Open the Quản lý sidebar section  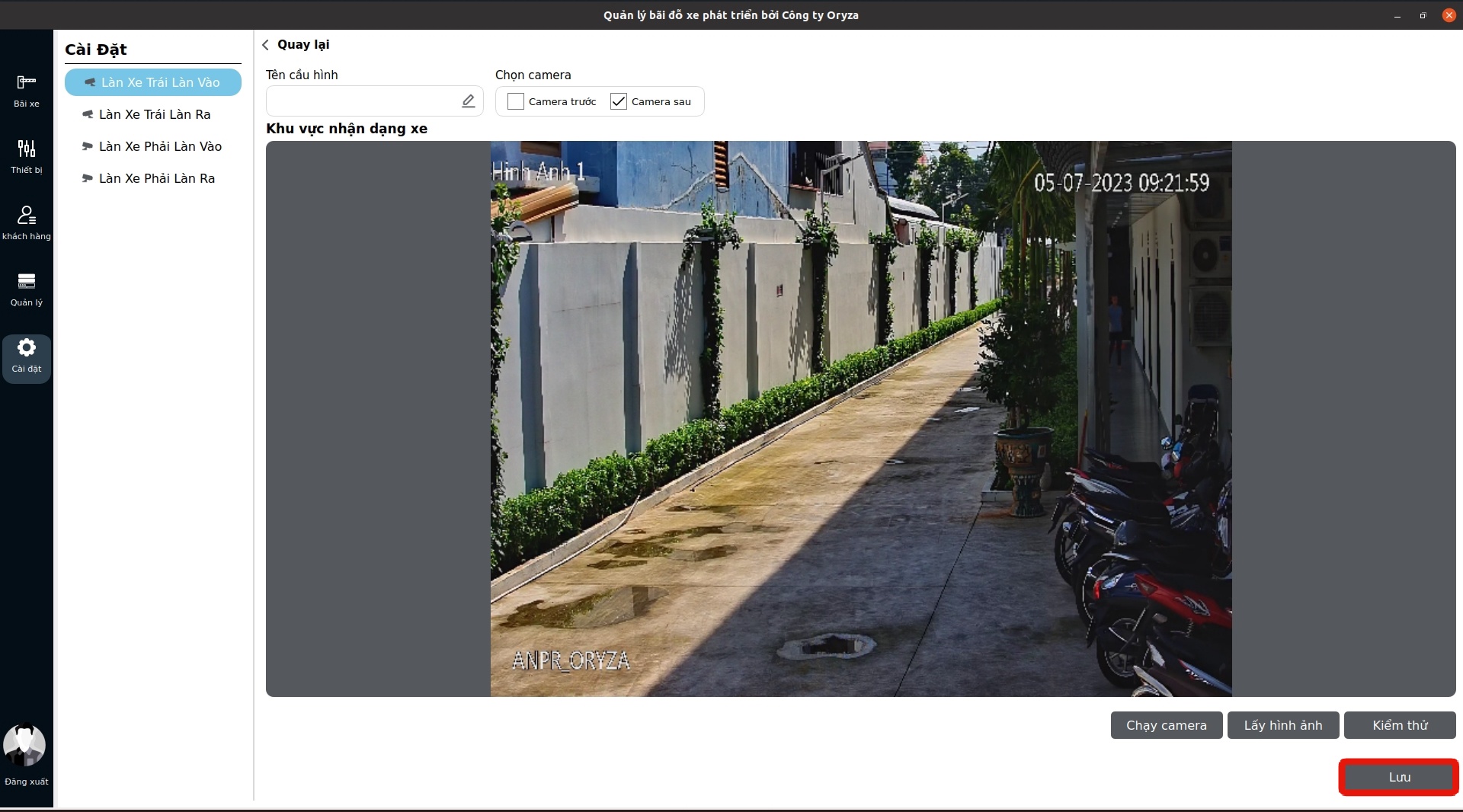click(x=27, y=289)
